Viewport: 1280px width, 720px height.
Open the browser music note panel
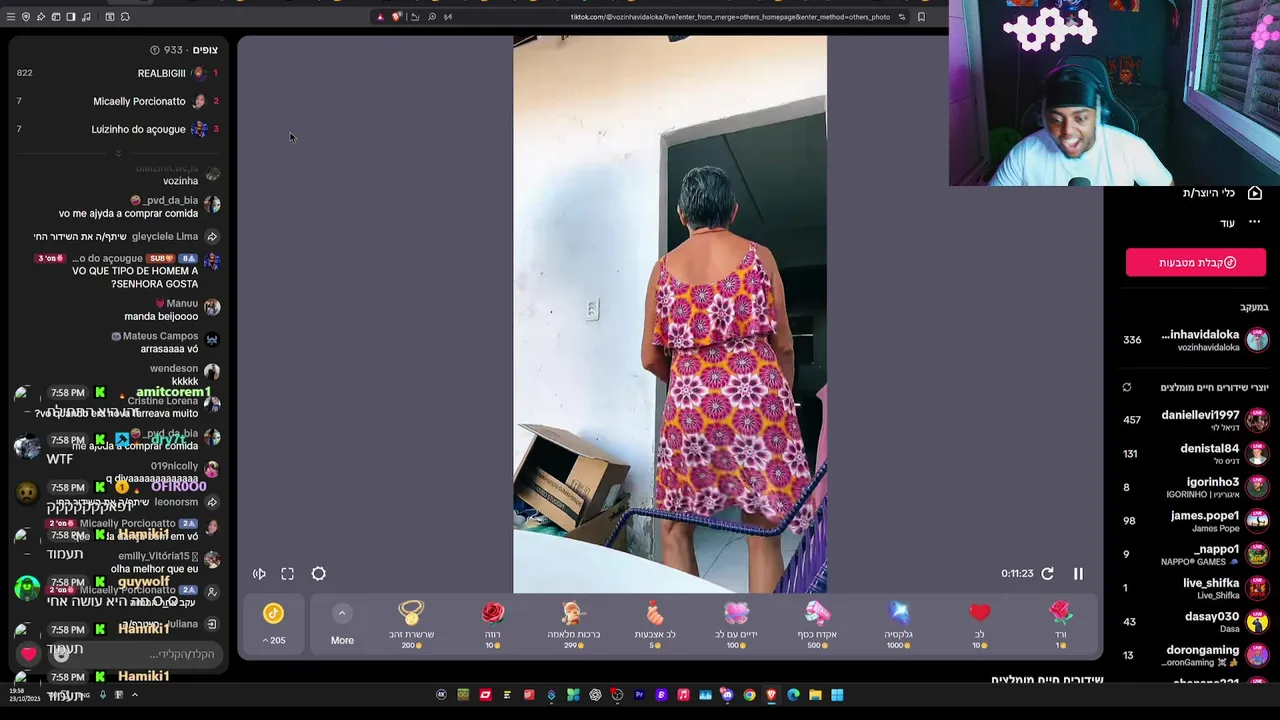86,17
